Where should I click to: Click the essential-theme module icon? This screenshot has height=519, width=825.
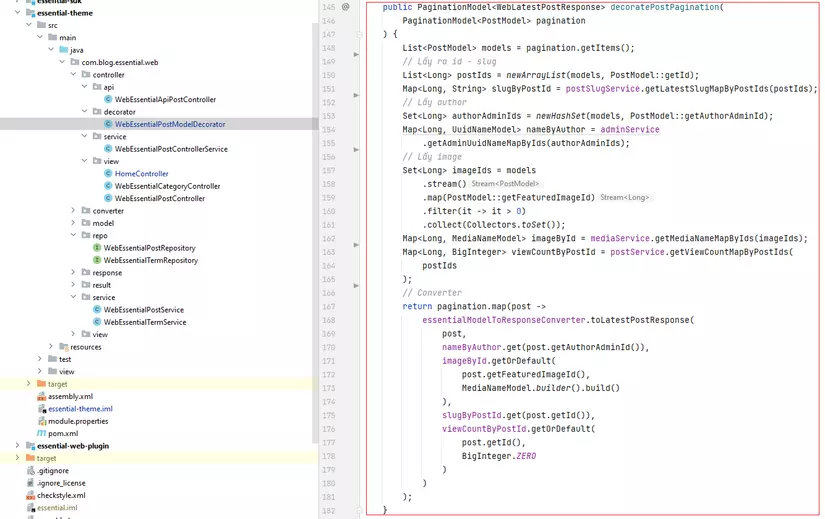(29, 13)
